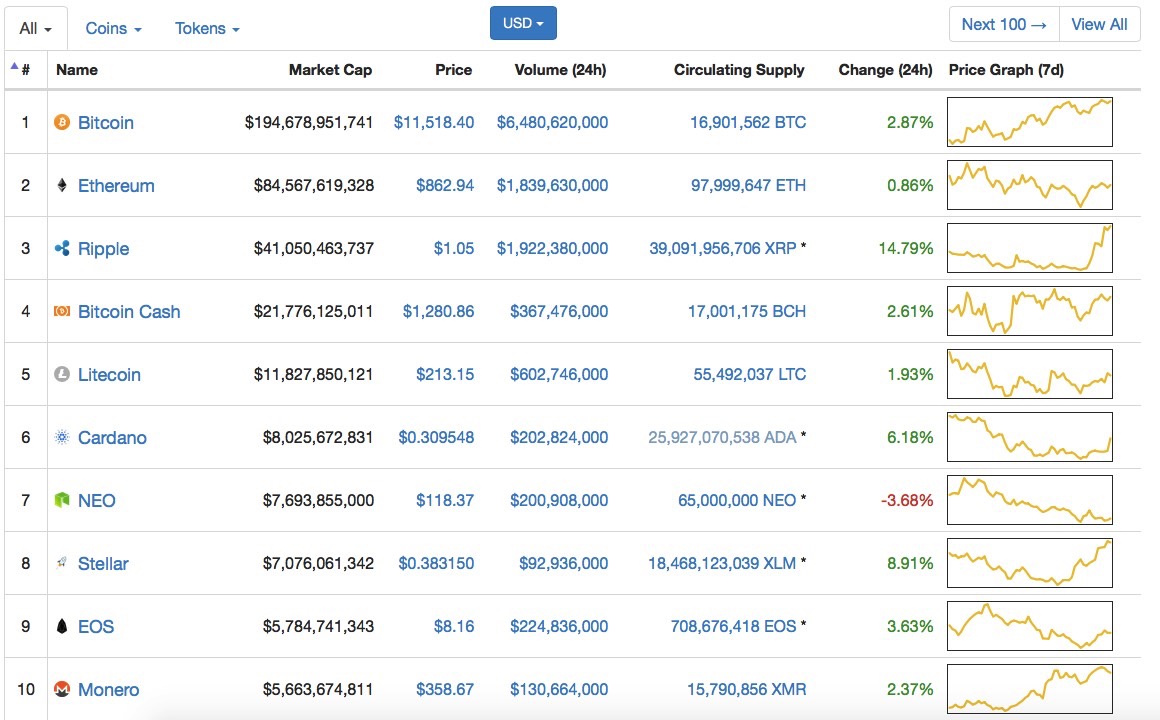This screenshot has height=720, width=1160.
Task: Click the Bitcoin coin logo icon
Action: tap(62, 122)
